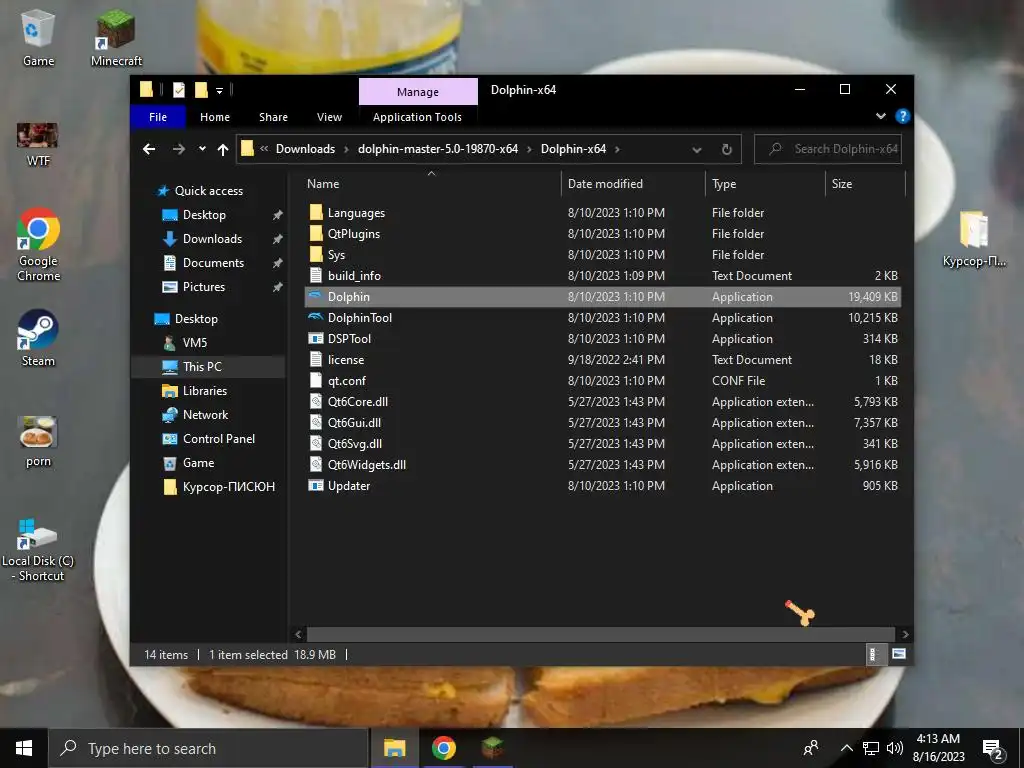Sort by Type column header
The width and height of the screenshot is (1024, 768).
765,184
